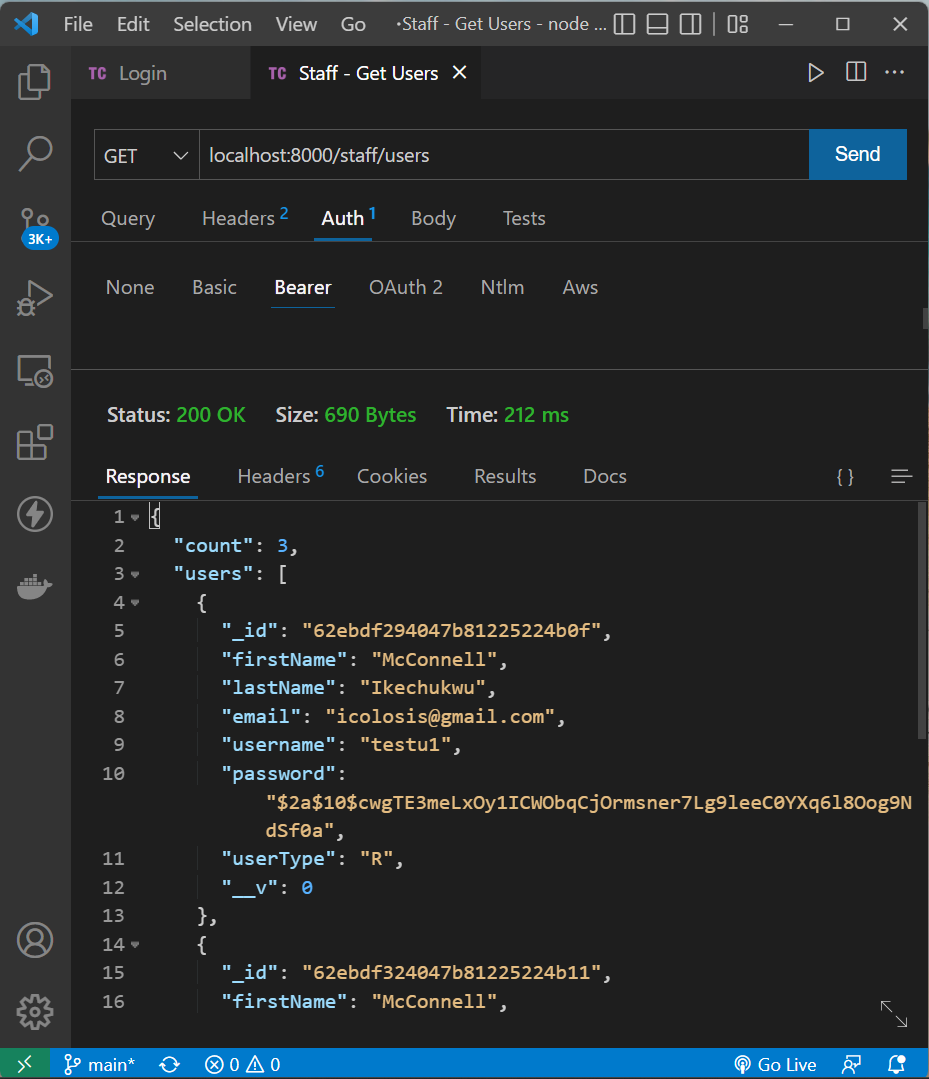Open the response lines menu icon
Screen dimensions: 929x1079
click(x=901, y=476)
